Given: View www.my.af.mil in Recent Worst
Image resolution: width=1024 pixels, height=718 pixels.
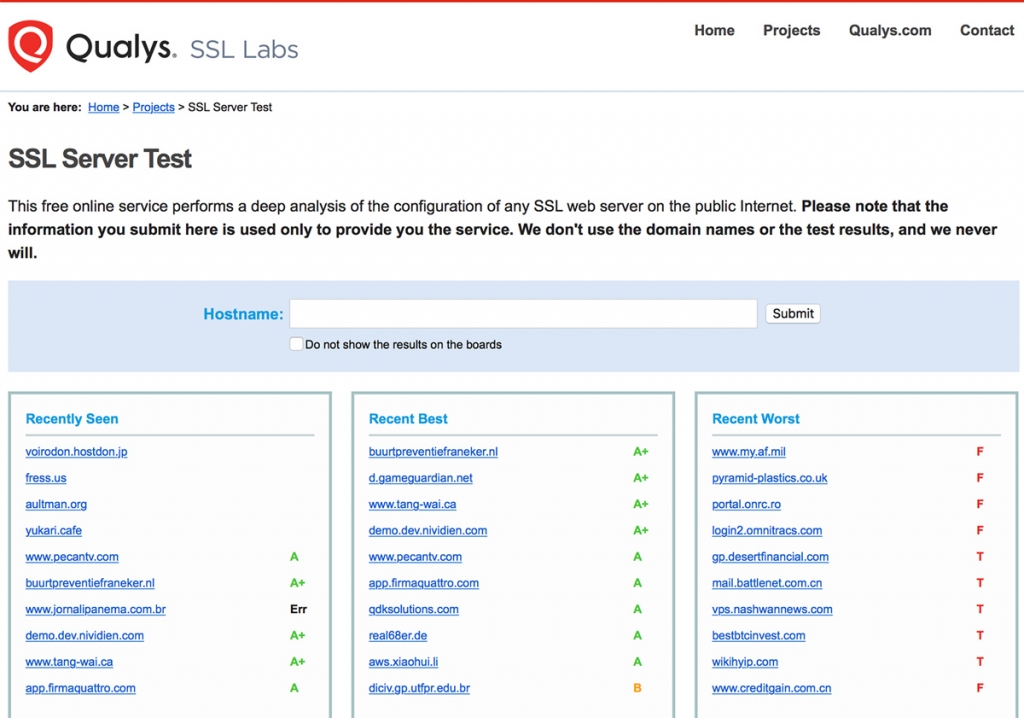Looking at the screenshot, I should click(x=748, y=451).
